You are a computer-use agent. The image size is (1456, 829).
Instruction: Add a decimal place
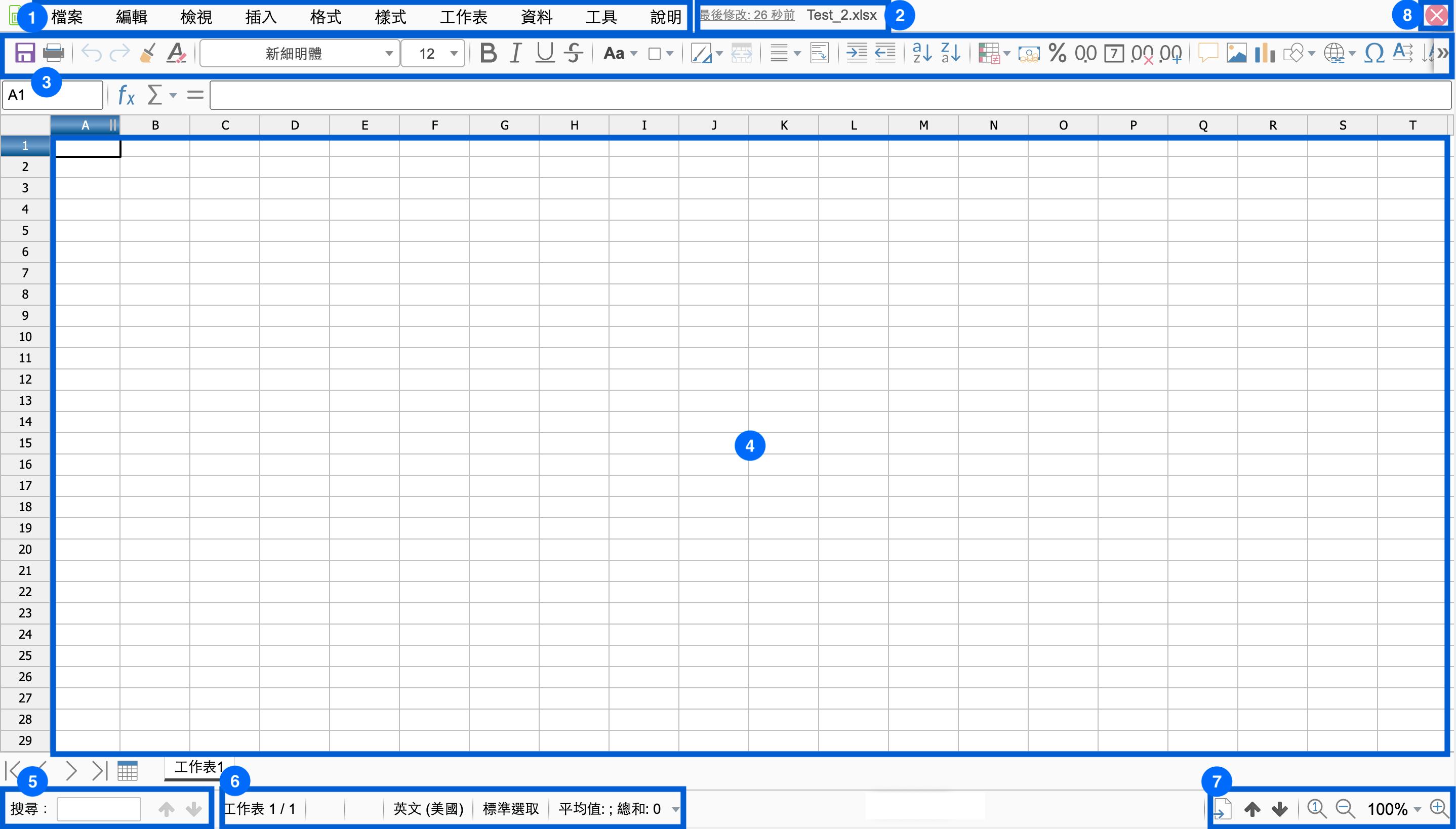point(1170,54)
